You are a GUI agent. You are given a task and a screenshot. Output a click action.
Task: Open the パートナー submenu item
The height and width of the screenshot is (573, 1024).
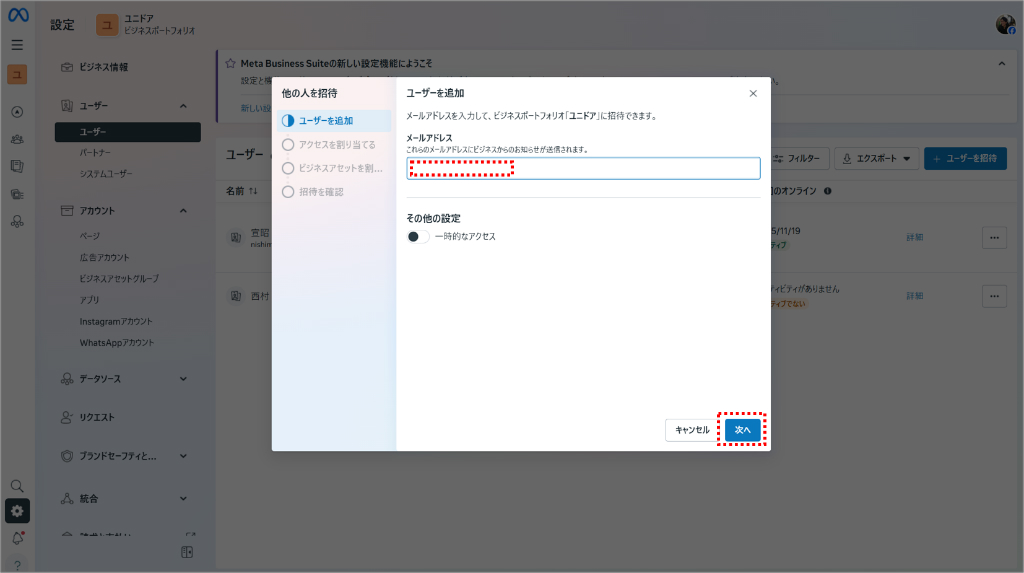pos(95,153)
